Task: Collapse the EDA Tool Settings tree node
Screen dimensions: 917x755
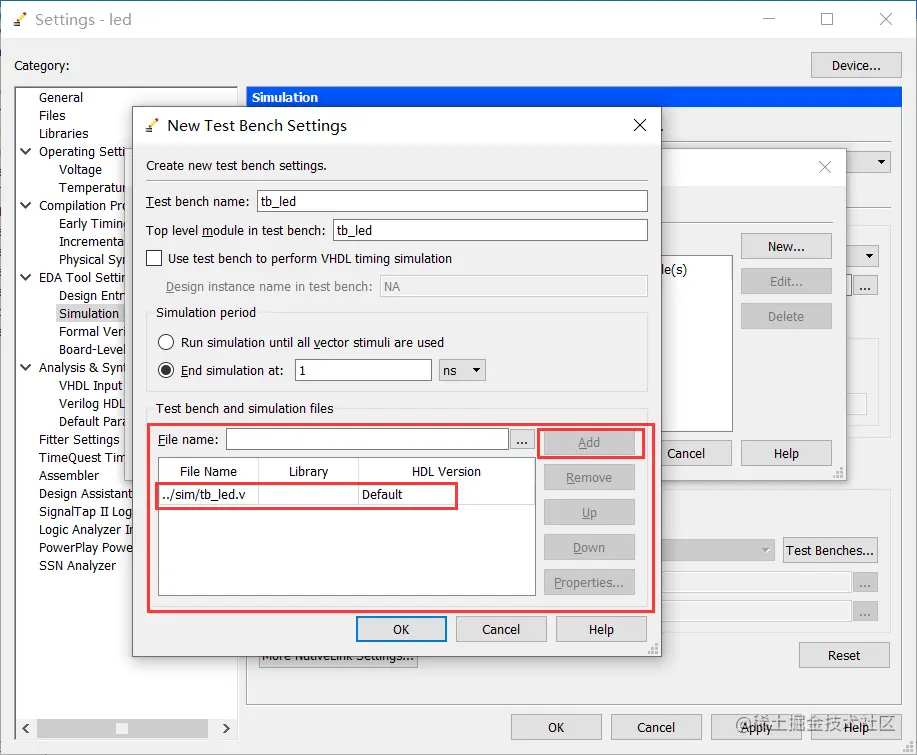Action: (26, 277)
